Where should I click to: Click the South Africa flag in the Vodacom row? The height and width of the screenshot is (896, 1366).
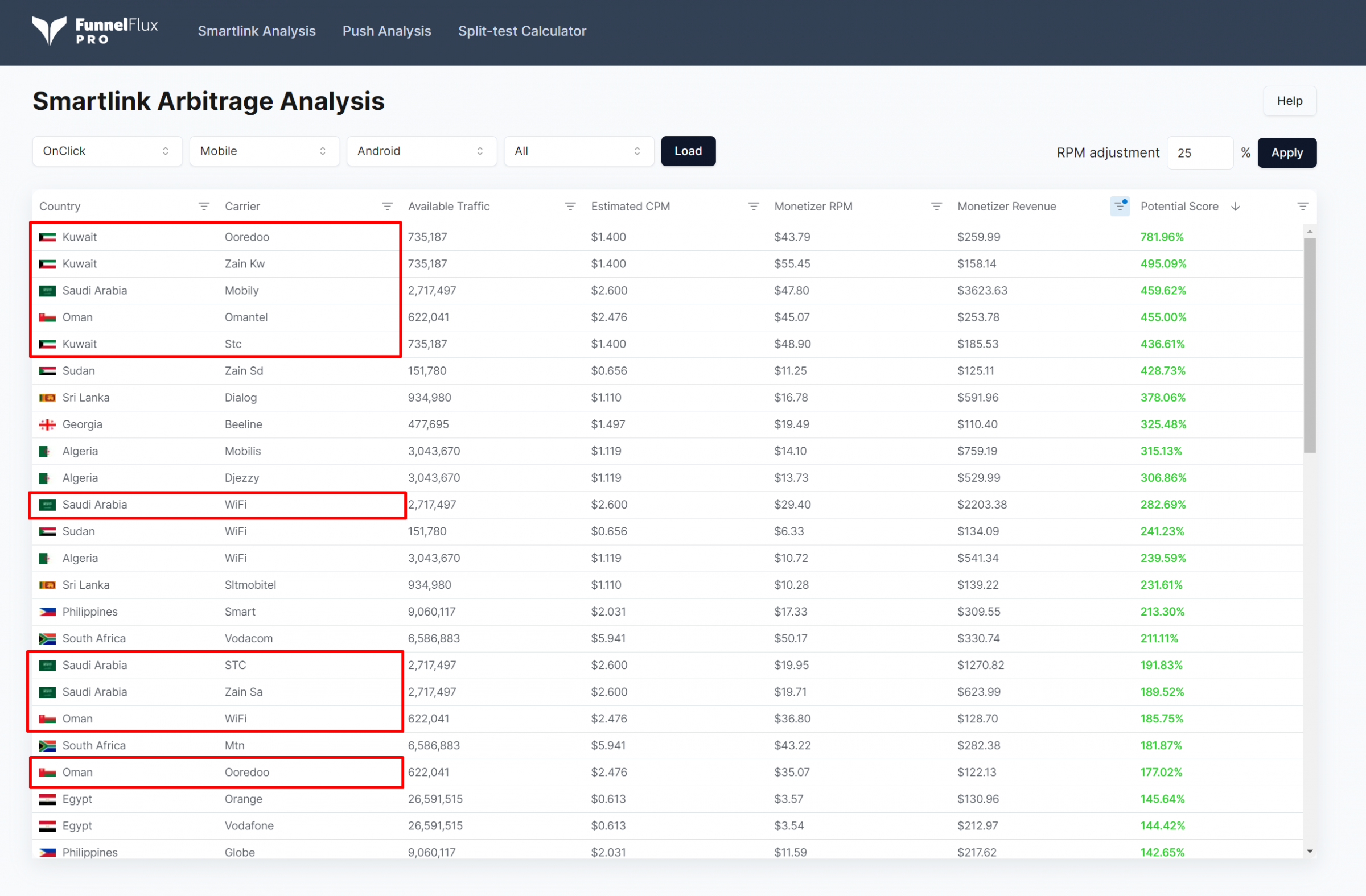47,638
